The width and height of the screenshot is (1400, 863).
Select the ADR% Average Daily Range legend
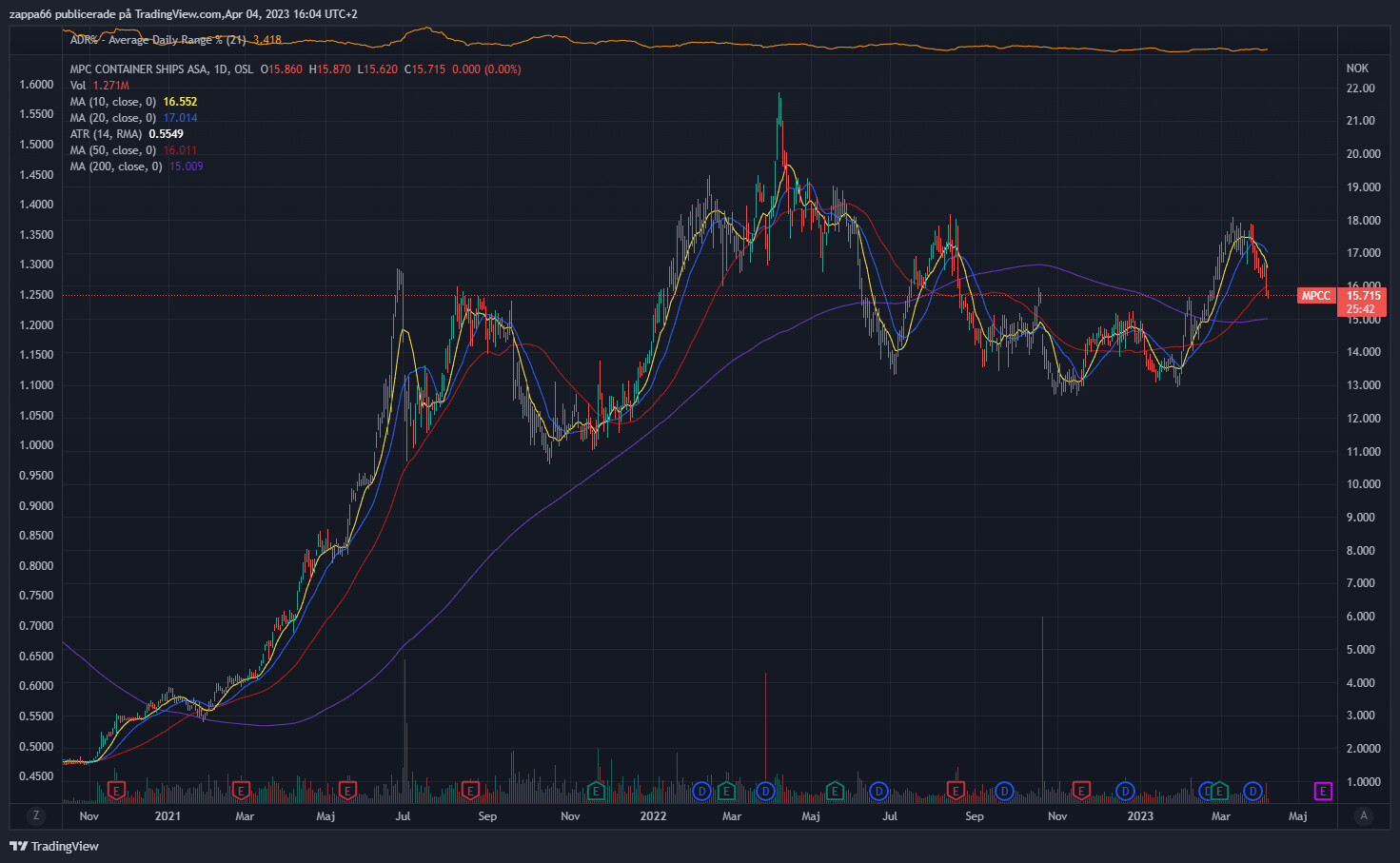(x=158, y=40)
